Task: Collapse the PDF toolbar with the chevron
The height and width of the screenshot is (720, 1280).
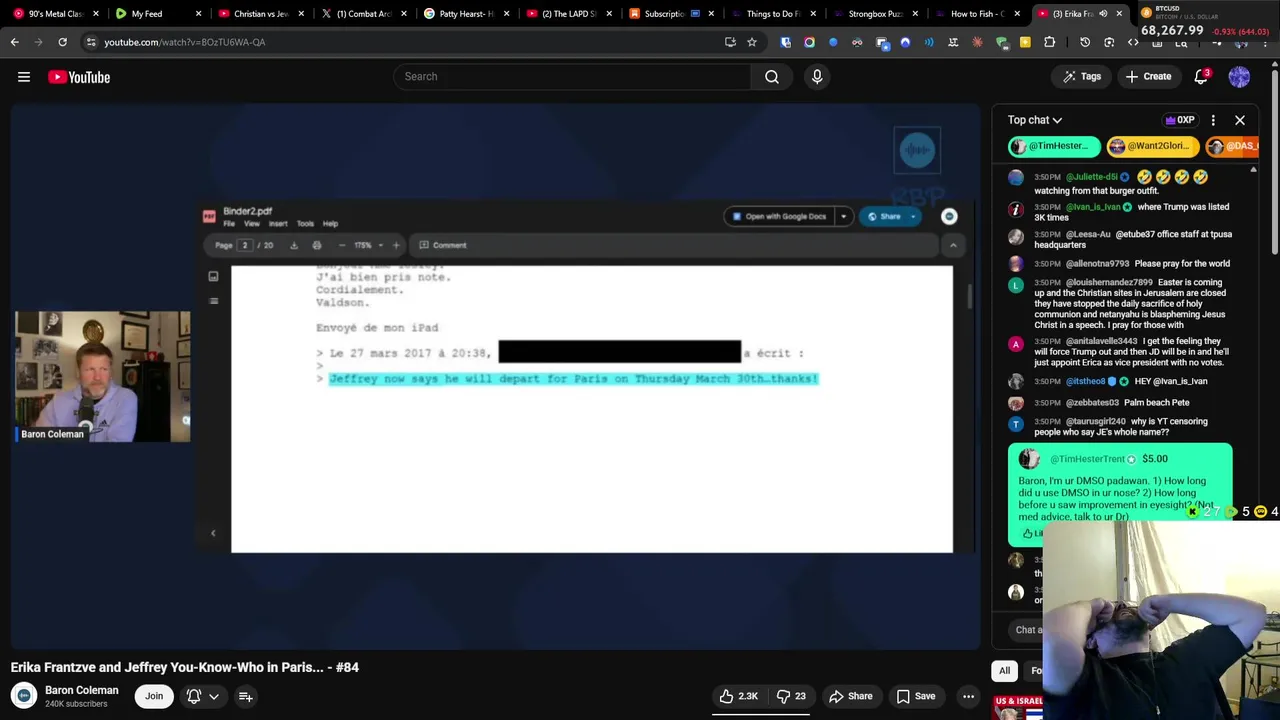Action: 953,245
